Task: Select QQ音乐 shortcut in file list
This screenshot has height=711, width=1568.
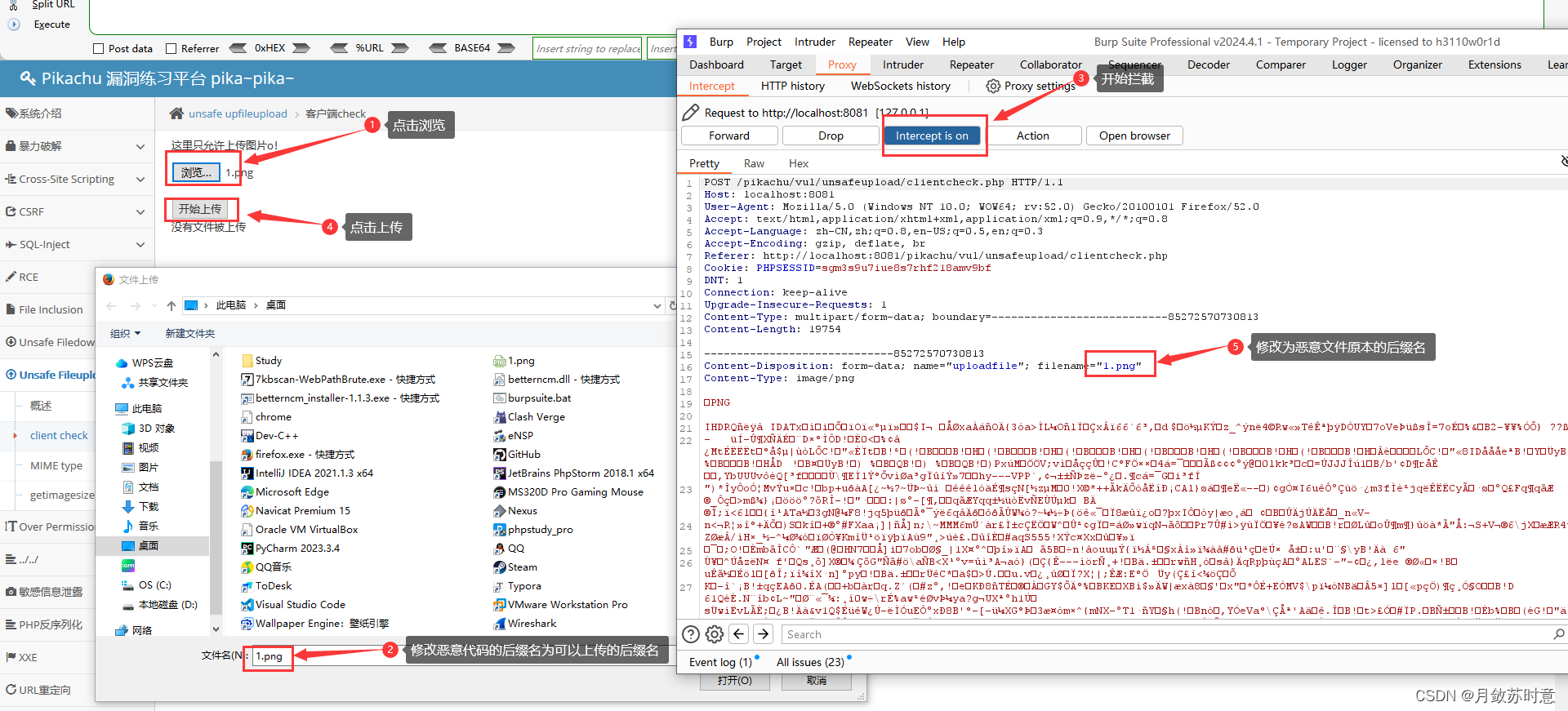Action: [266, 567]
